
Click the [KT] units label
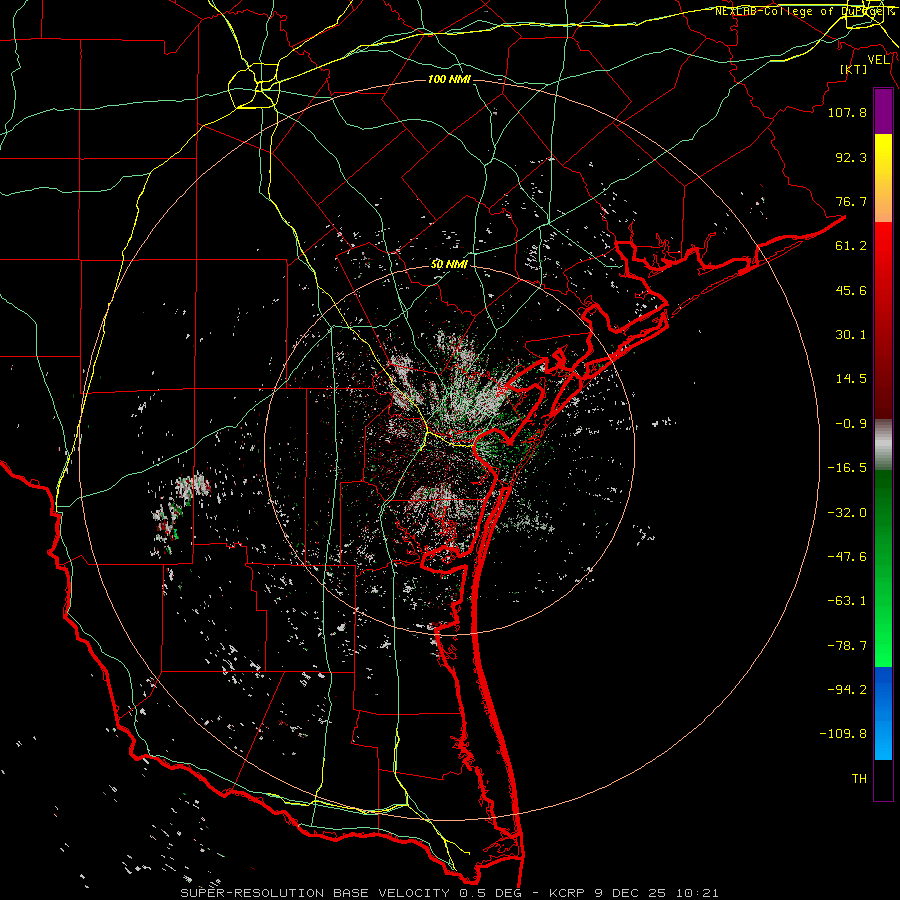(x=854, y=69)
